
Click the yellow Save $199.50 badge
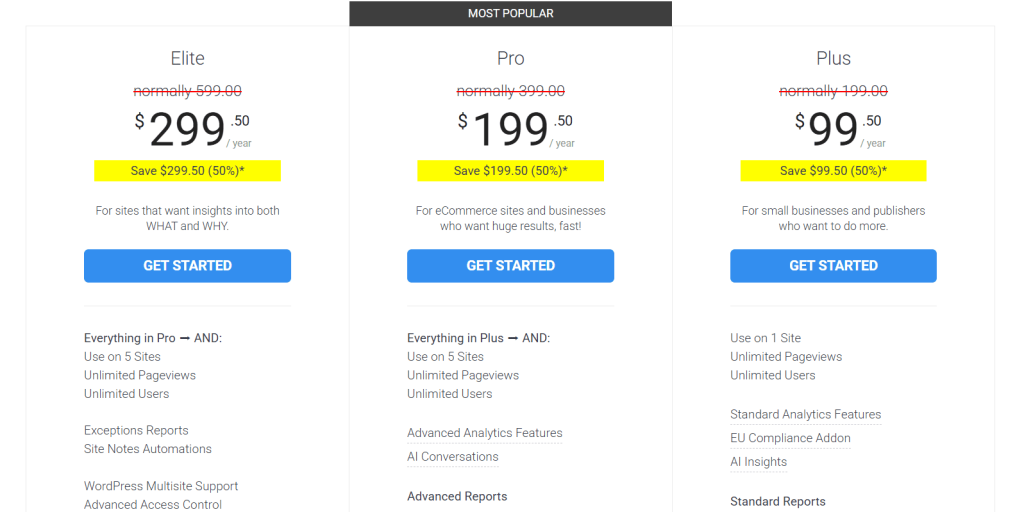pos(510,171)
